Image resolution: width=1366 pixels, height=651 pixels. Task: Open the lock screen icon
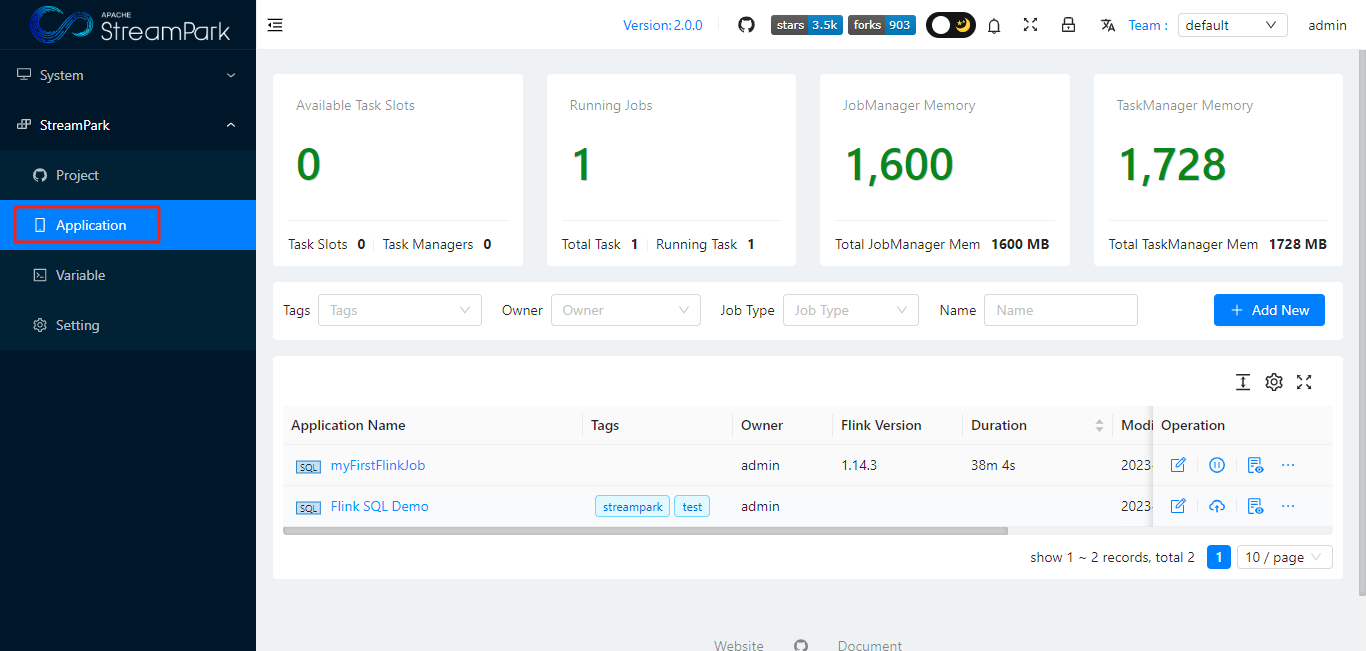(1068, 24)
